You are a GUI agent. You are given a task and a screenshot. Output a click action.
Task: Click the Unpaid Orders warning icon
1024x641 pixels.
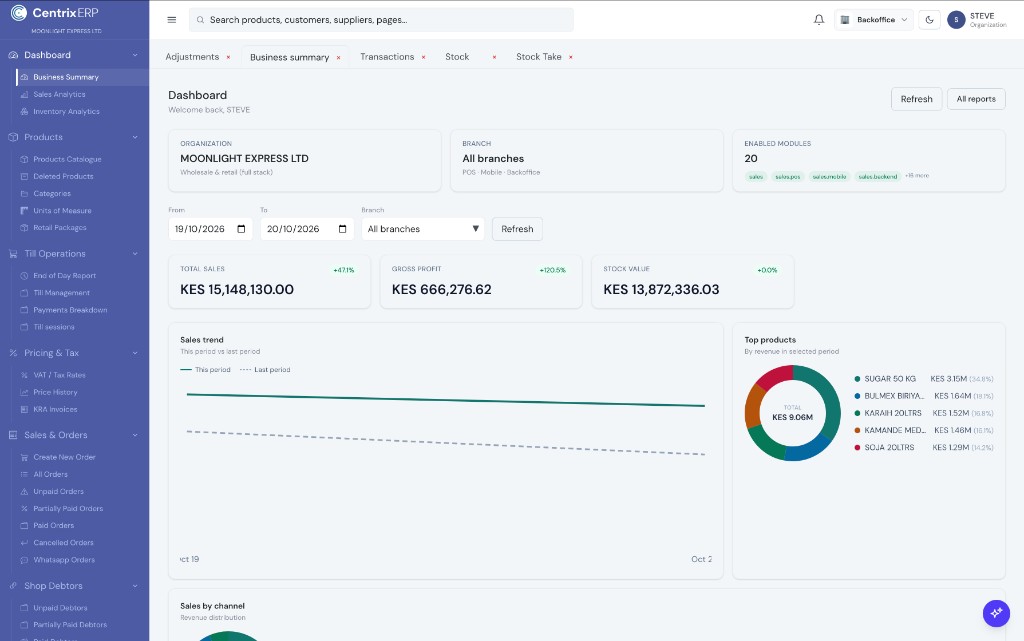24,492
